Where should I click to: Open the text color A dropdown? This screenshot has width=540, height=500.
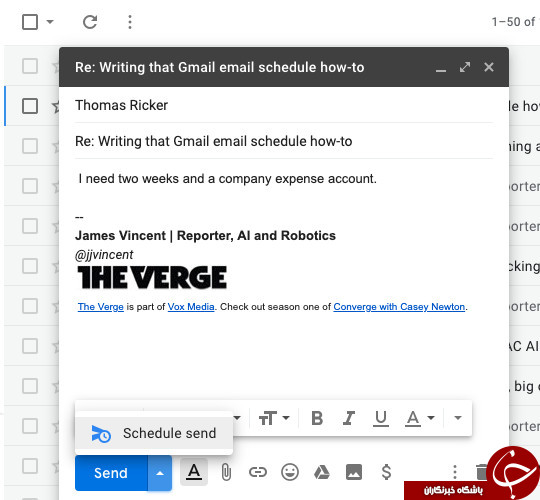(420, 418)
